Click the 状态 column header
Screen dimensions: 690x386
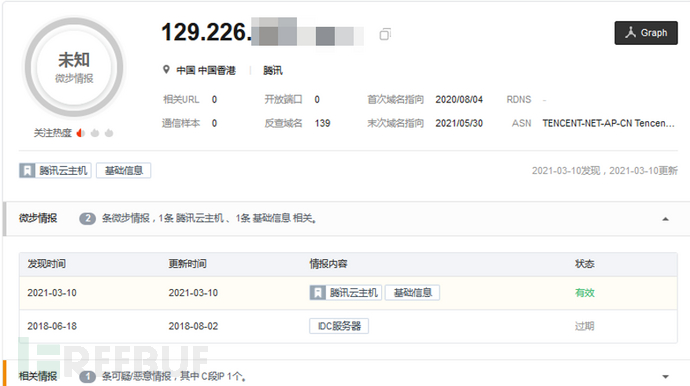pos(584,264)
